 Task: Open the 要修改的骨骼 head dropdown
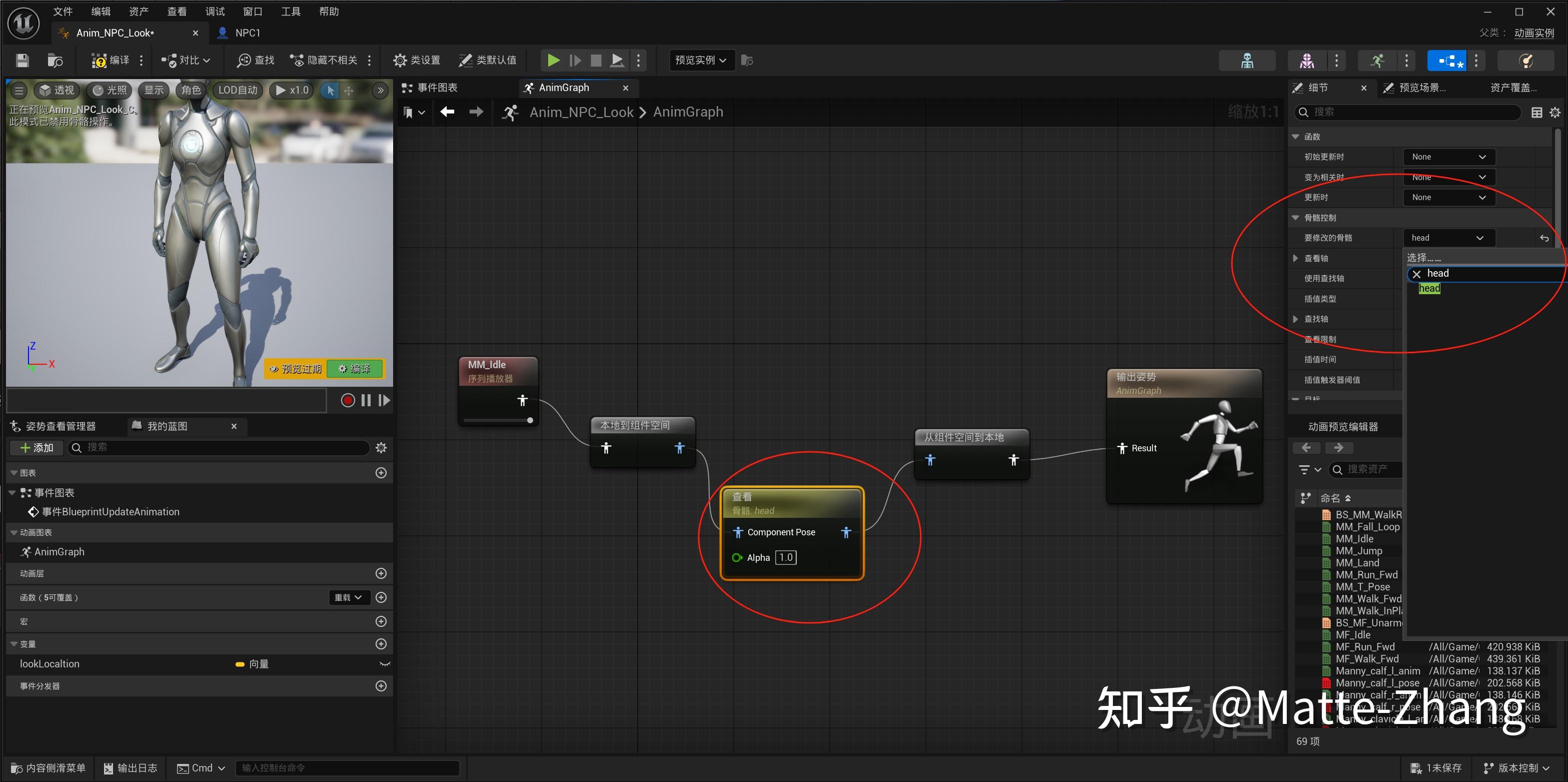tap(1448, 238)
